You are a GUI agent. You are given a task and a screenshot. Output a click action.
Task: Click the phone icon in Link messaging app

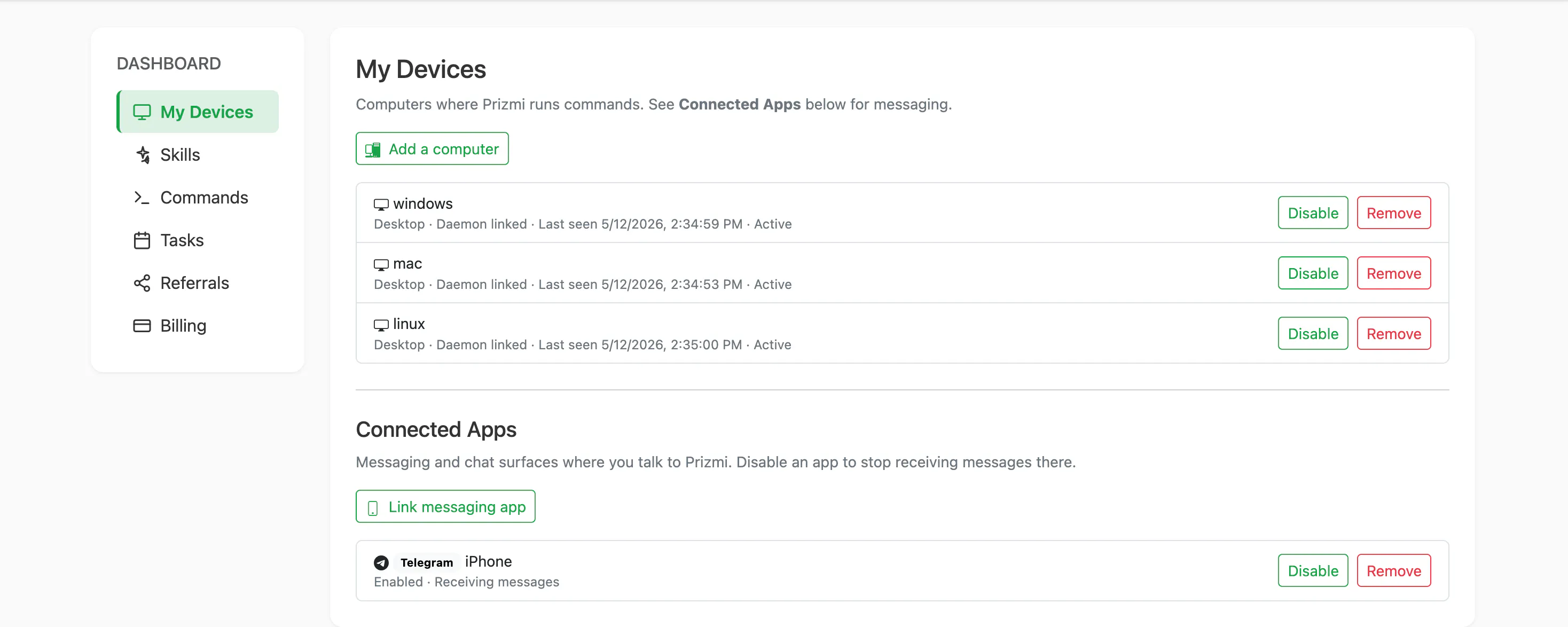373,508
